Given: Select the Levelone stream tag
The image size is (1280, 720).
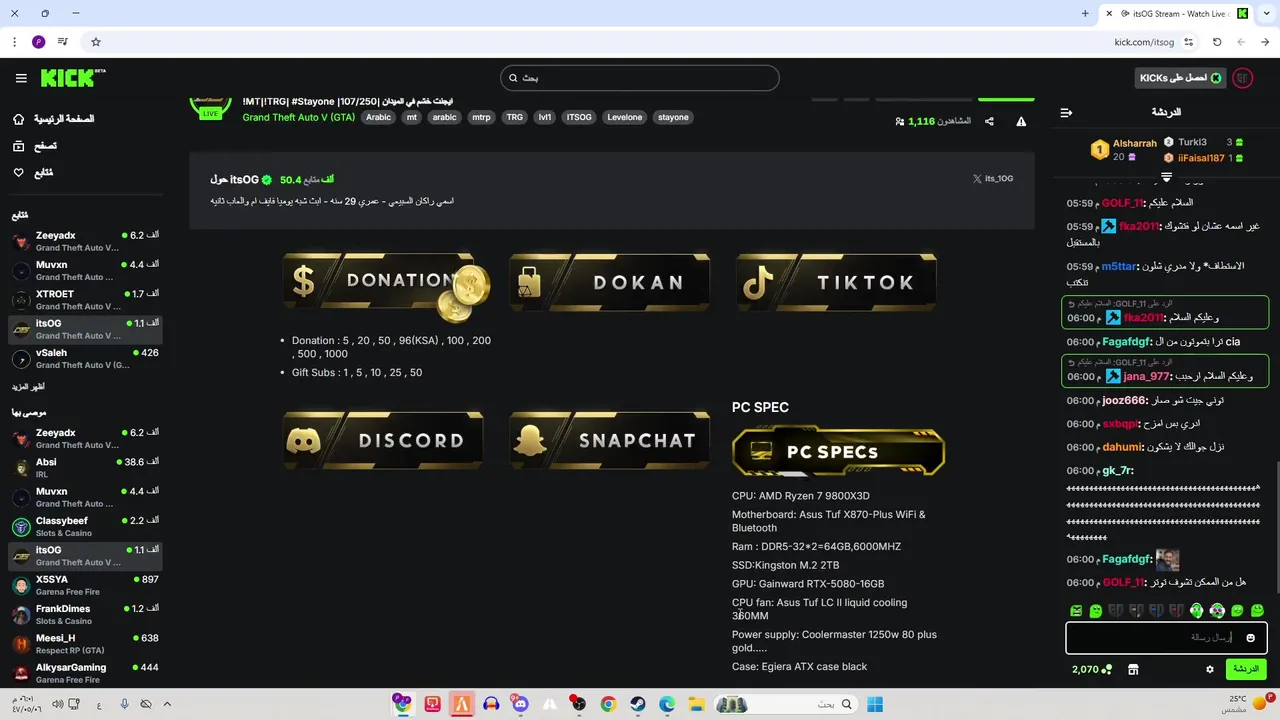Looking at the screenshot, I should [625, 117].
